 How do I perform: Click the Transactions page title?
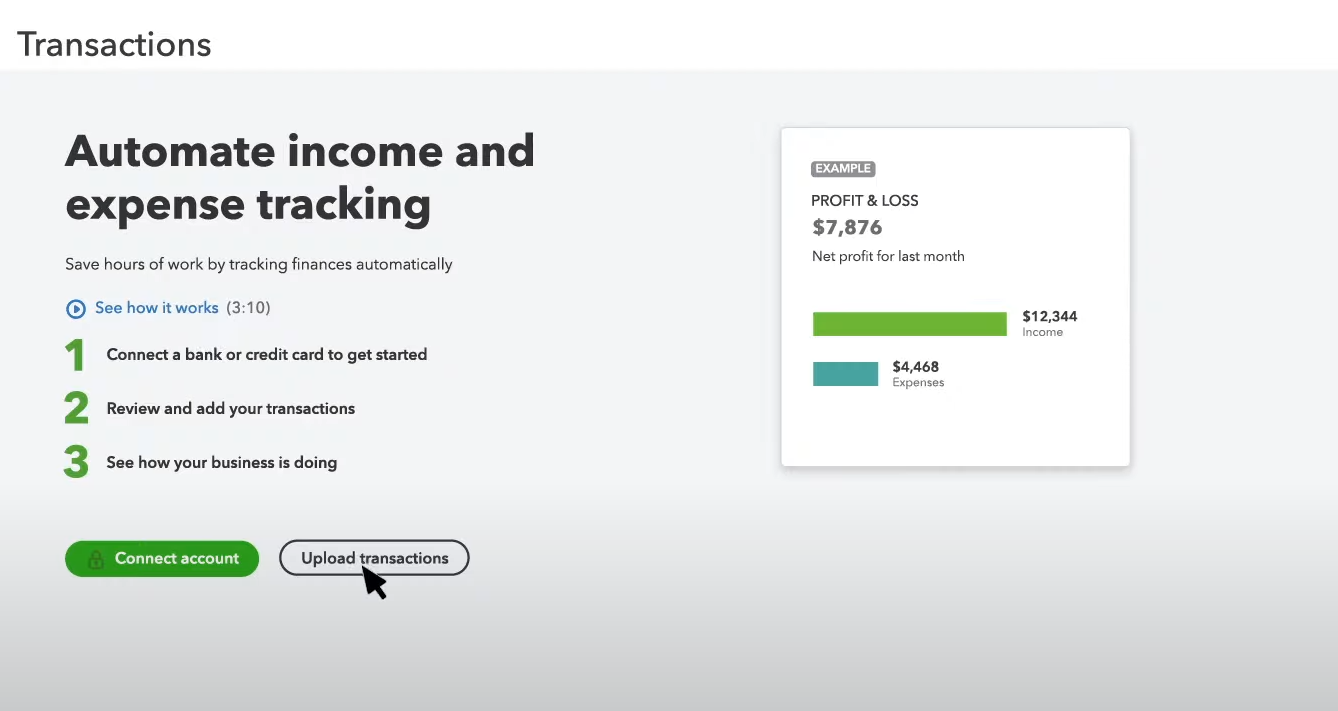114,45
